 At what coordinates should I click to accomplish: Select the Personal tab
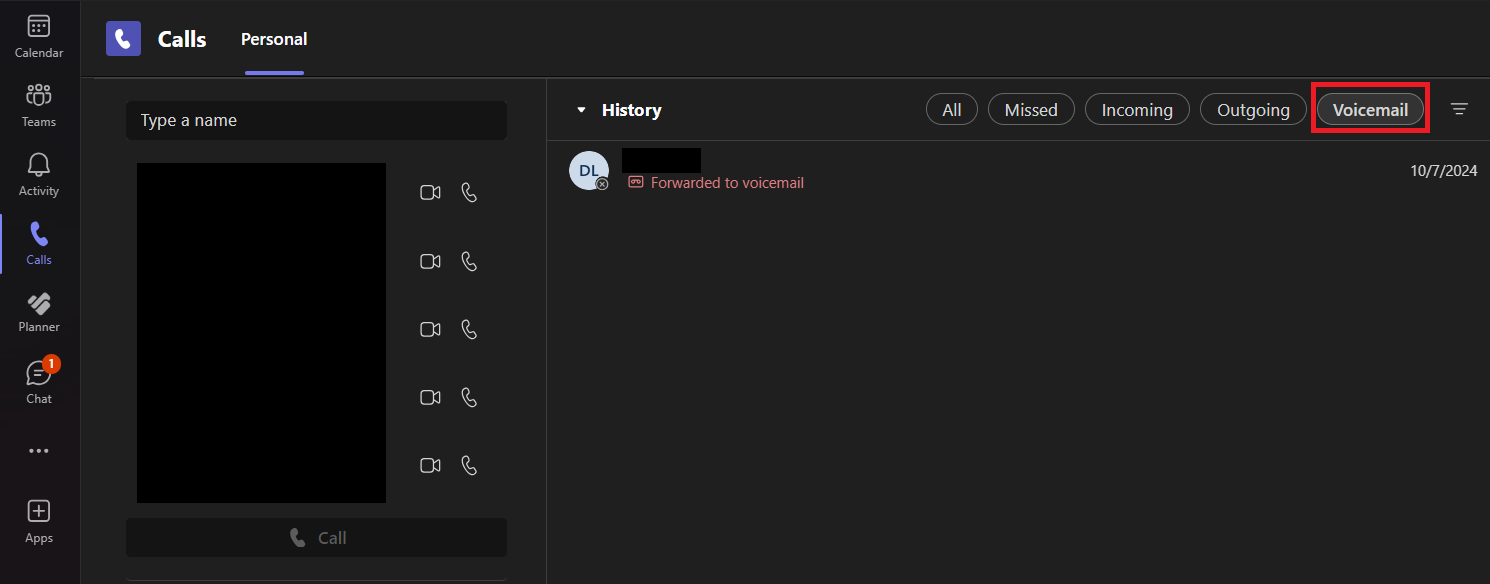[x=274, y=40]
